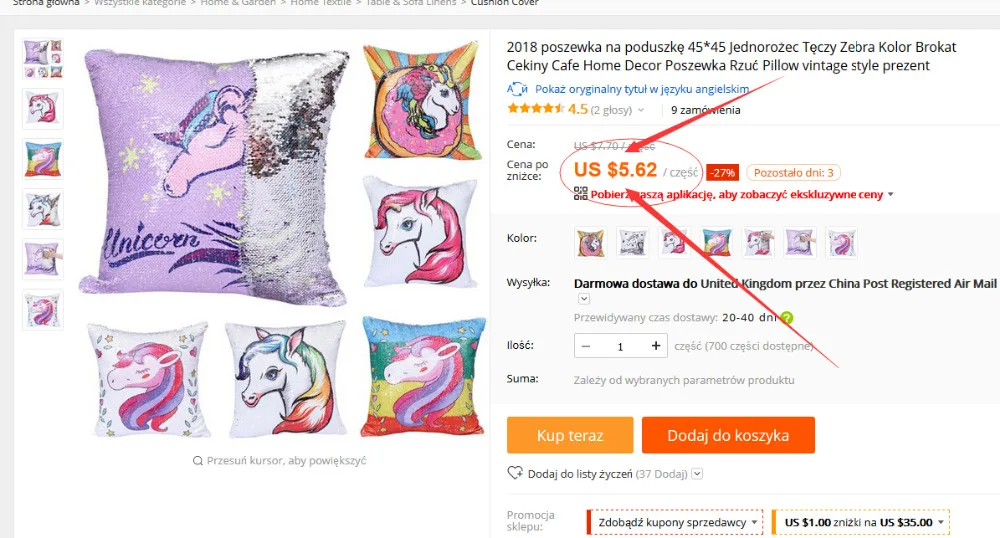
Task: Expand the shipping method dropdown arrow
Action: [584, 298]
